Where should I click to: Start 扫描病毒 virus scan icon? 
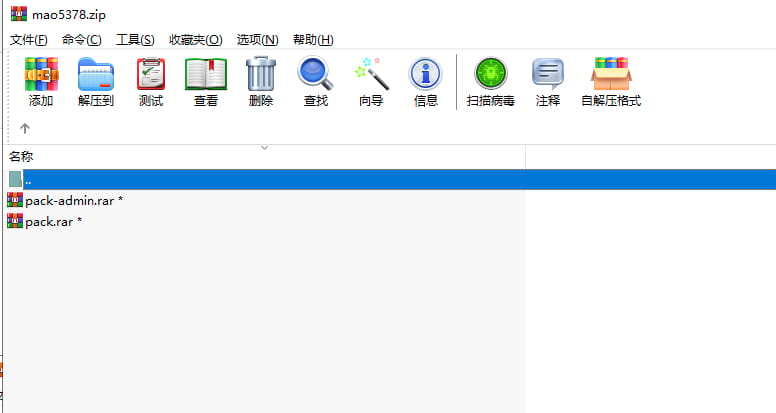click(x=490, y=73)
